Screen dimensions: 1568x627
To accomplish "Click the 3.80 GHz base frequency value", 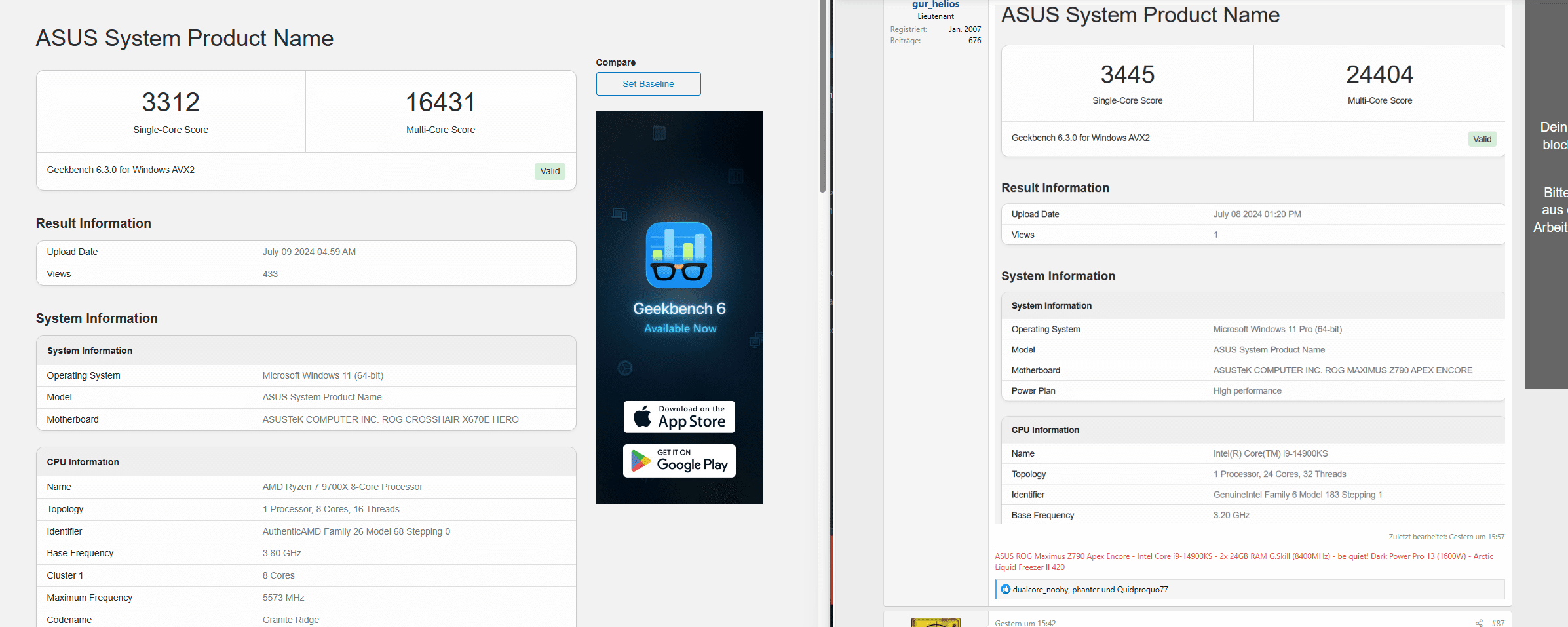I will click(x=282, y=553).
